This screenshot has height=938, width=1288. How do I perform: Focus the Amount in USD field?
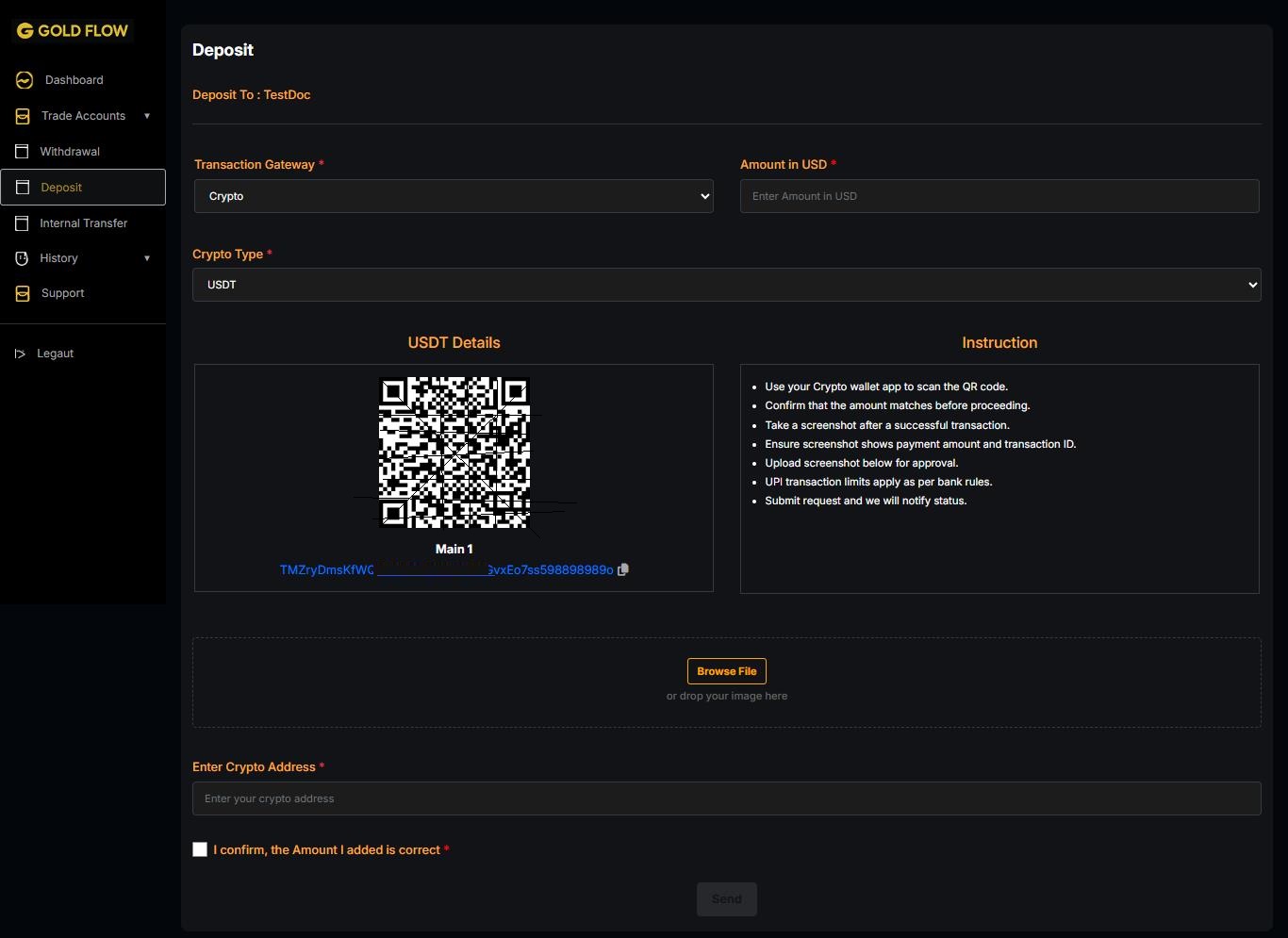click(x=999, y=196)
